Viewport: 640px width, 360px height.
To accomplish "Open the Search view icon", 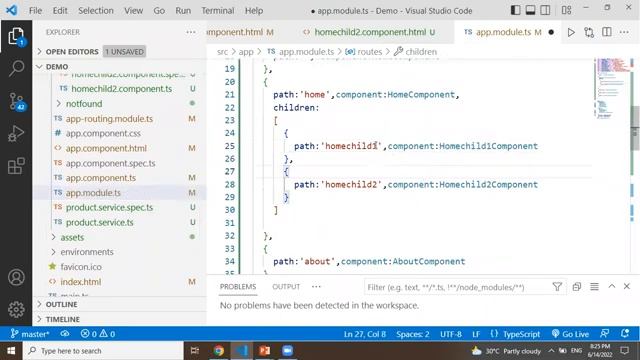I will point(16,68).
